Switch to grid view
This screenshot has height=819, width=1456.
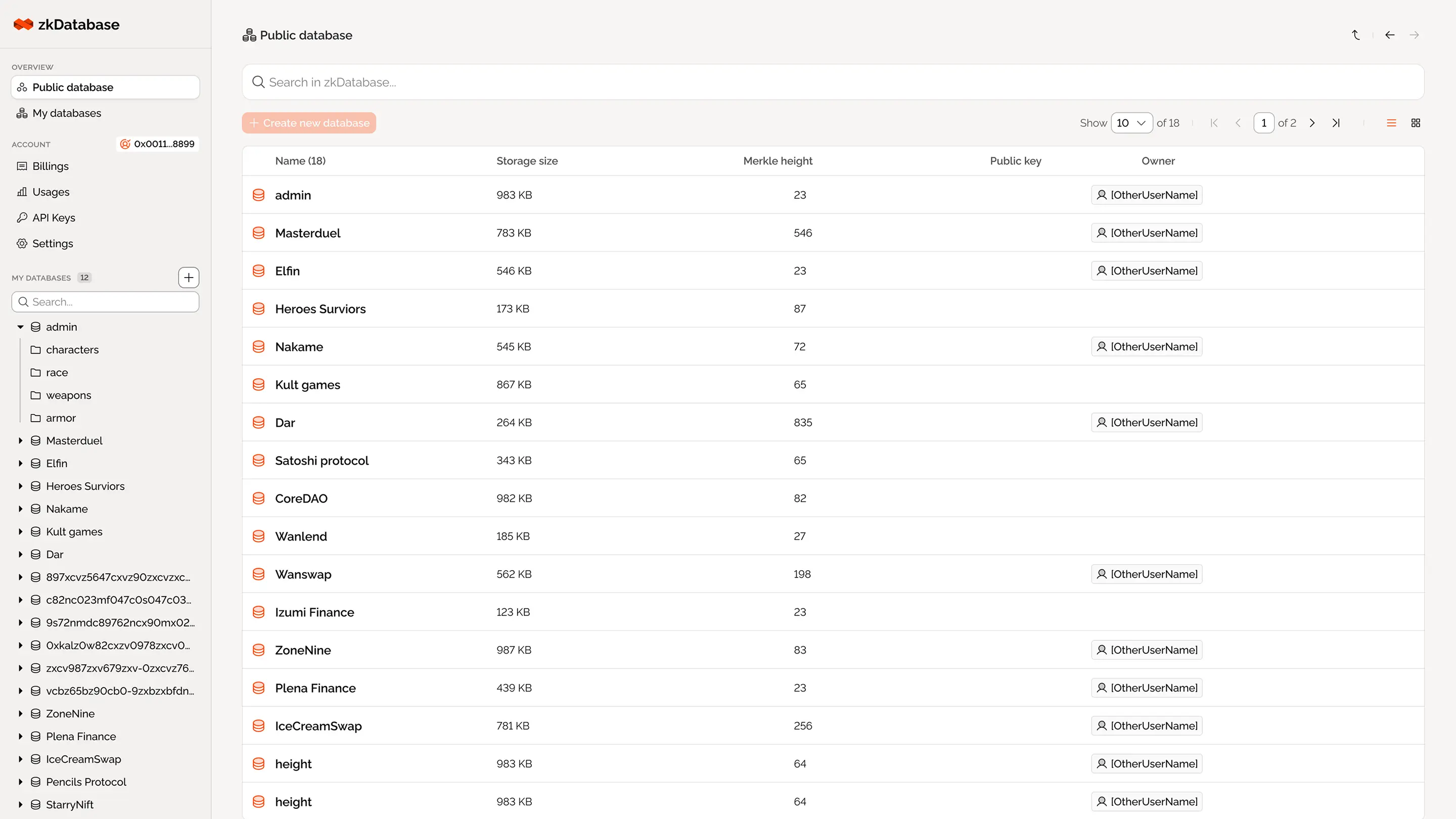pos(1416,123)
